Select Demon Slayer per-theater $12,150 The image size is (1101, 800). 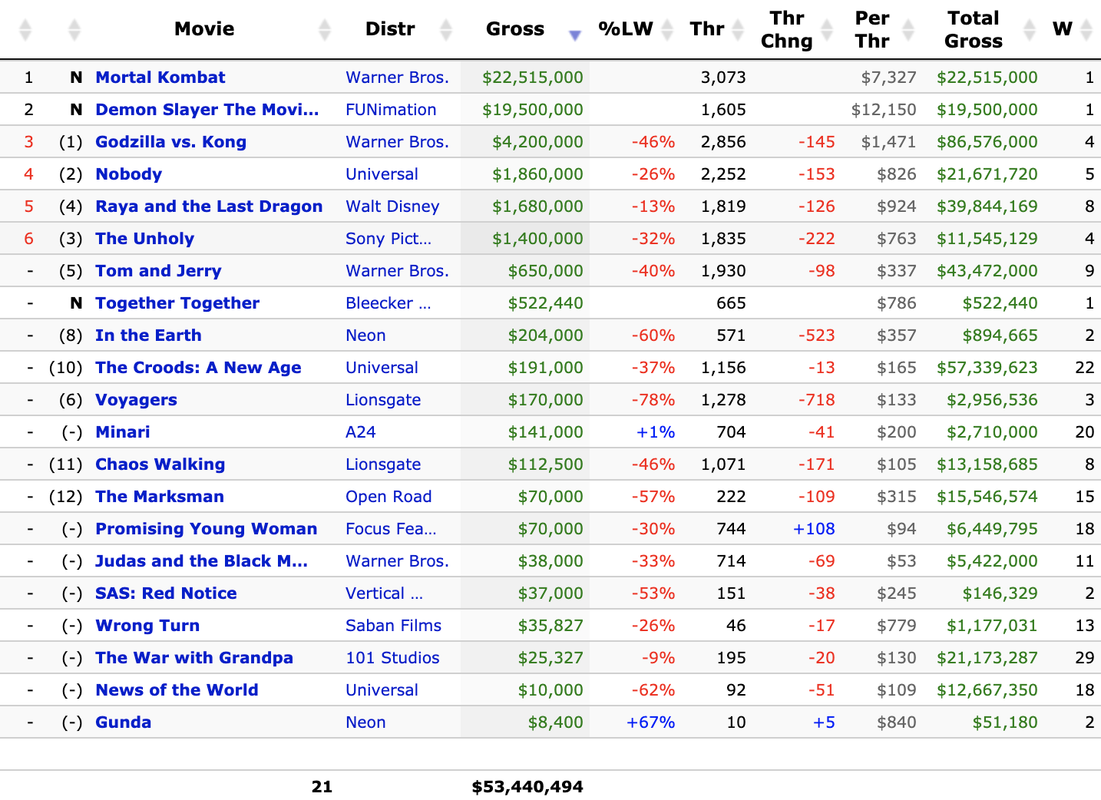coord(883,110)
